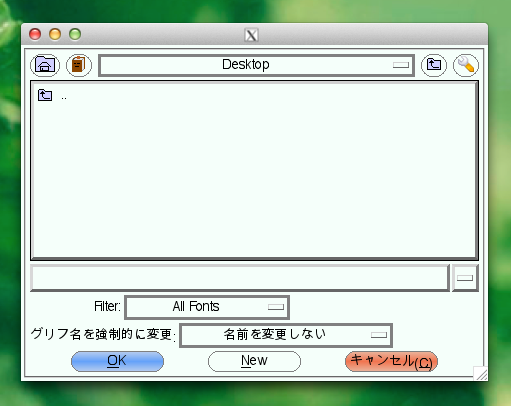Open the Desktop directory dropdown
The width and height of the screenshot is (511, 406).
click(x=256, y=65)
